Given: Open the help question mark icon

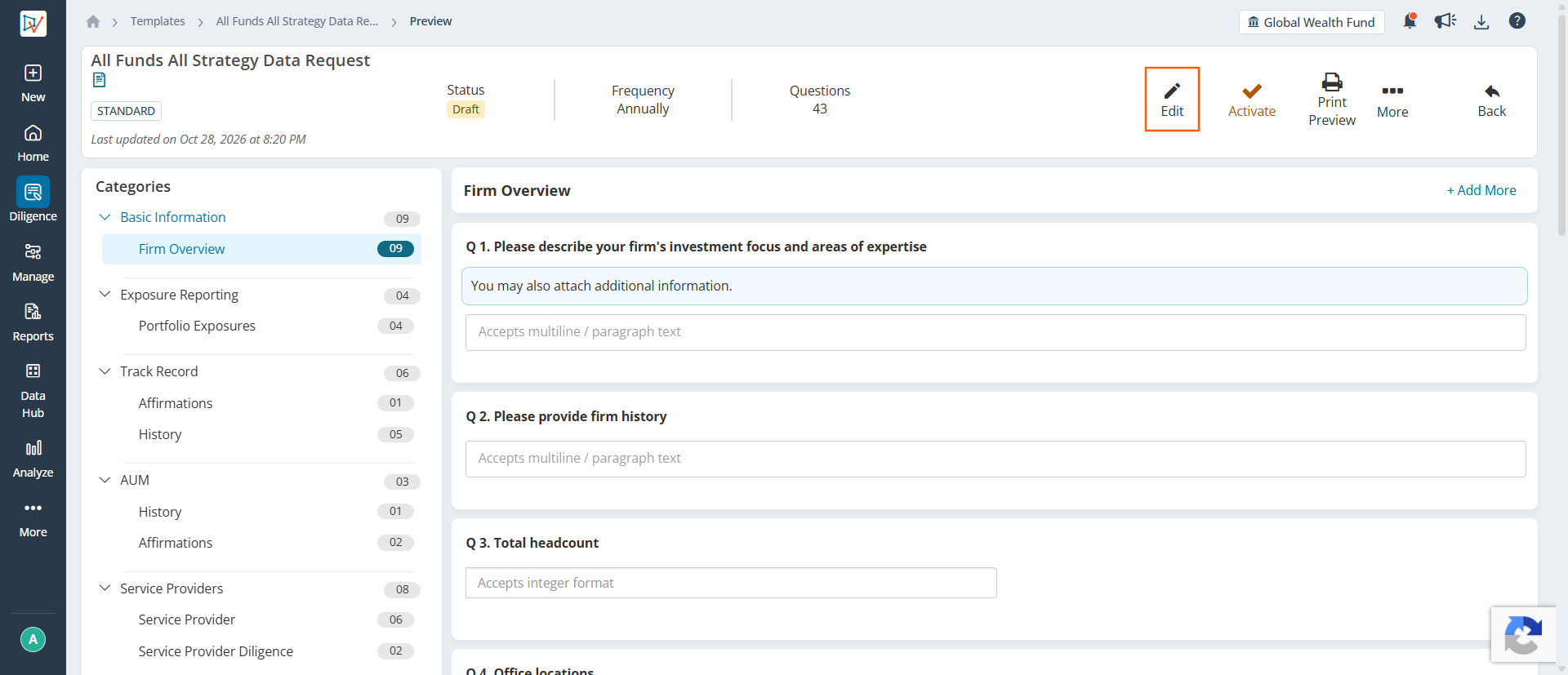Looking at the screenshot, I should coord(1517,21).
